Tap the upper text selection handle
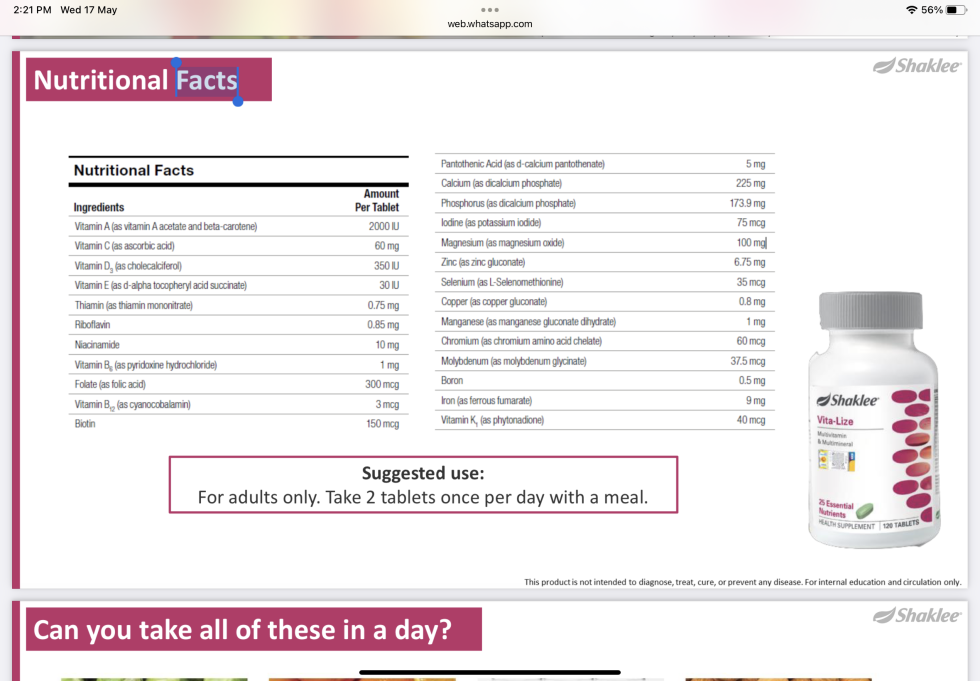980x681 pixels. click(176, 62)
